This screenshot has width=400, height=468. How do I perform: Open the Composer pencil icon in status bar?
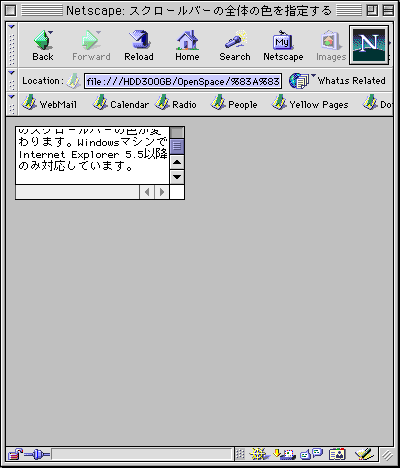click(365, 454)
